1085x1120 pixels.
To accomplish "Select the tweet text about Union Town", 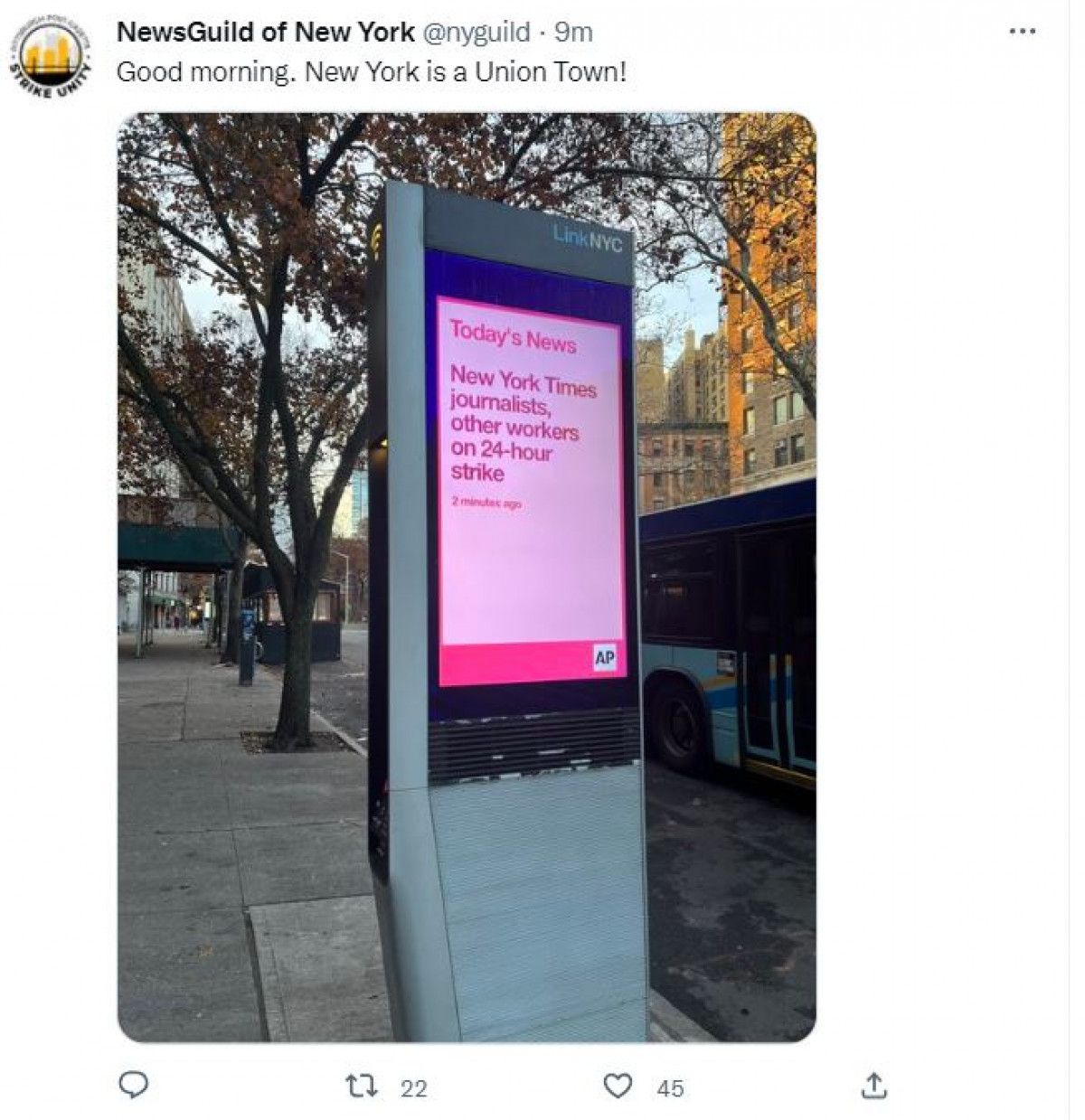I will pos(372,72).
